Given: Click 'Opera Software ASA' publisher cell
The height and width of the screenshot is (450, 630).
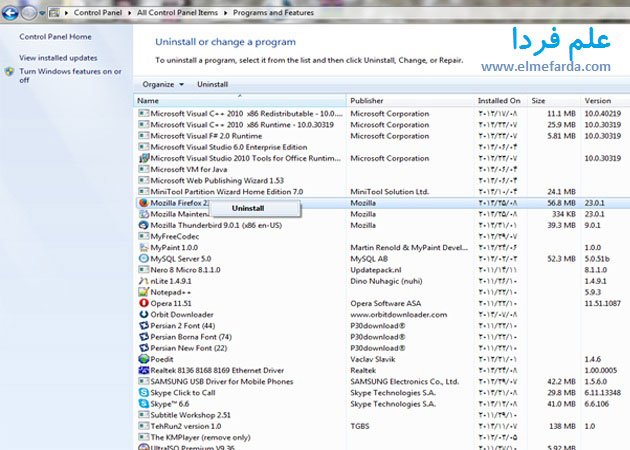Looking at the screenshot, I should (385, 303).
